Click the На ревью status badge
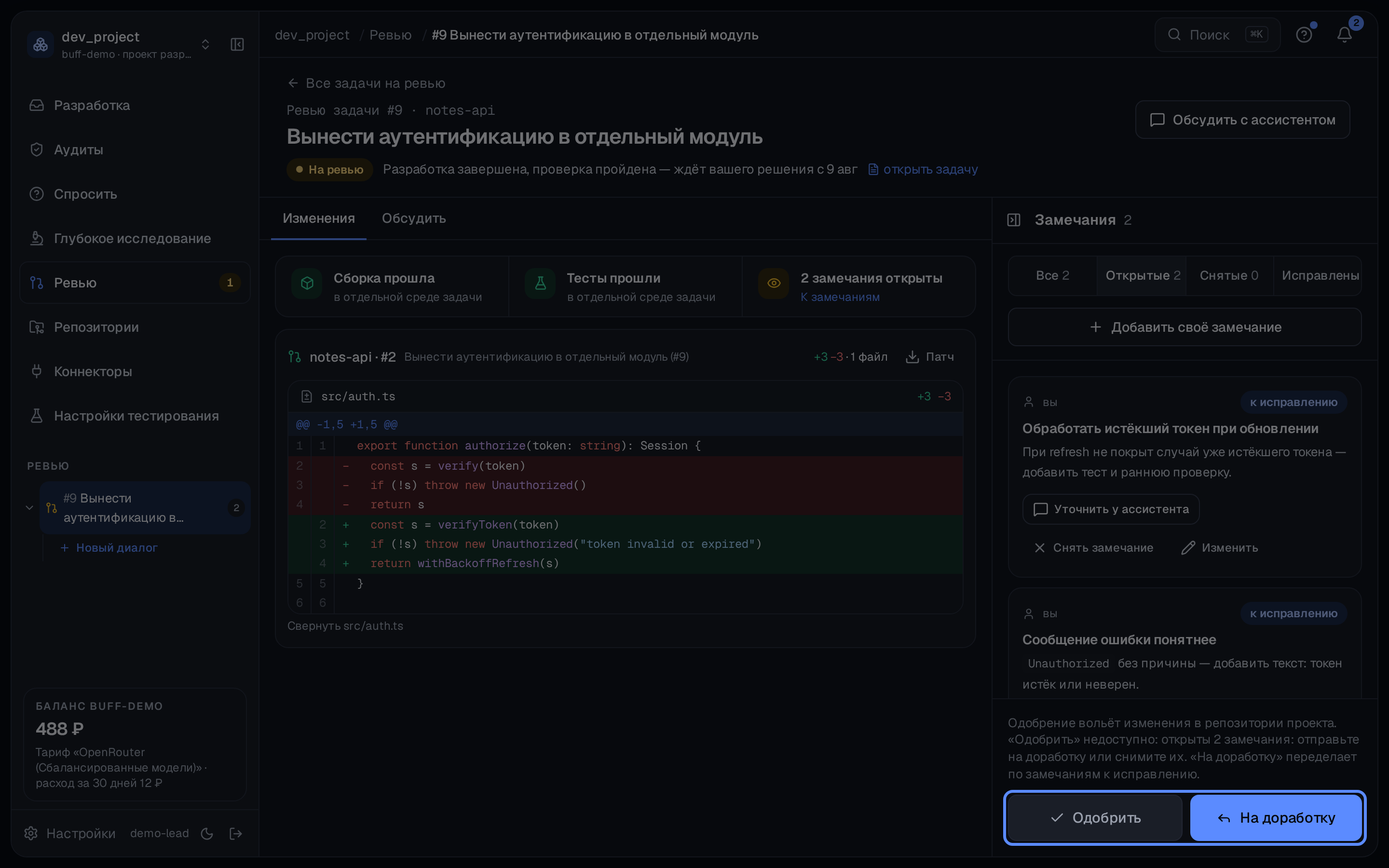The width and height of the screenshot is (1389, 868). pyautogui.click(x=330, y=169)
